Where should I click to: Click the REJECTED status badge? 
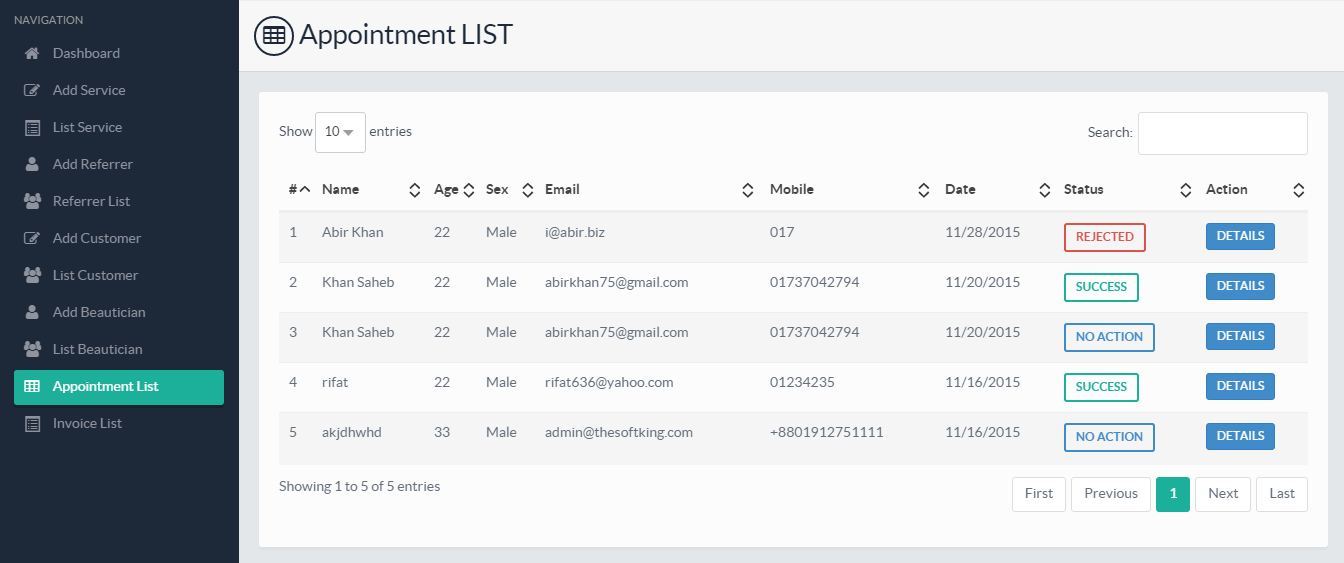[x=1104, y=237]
